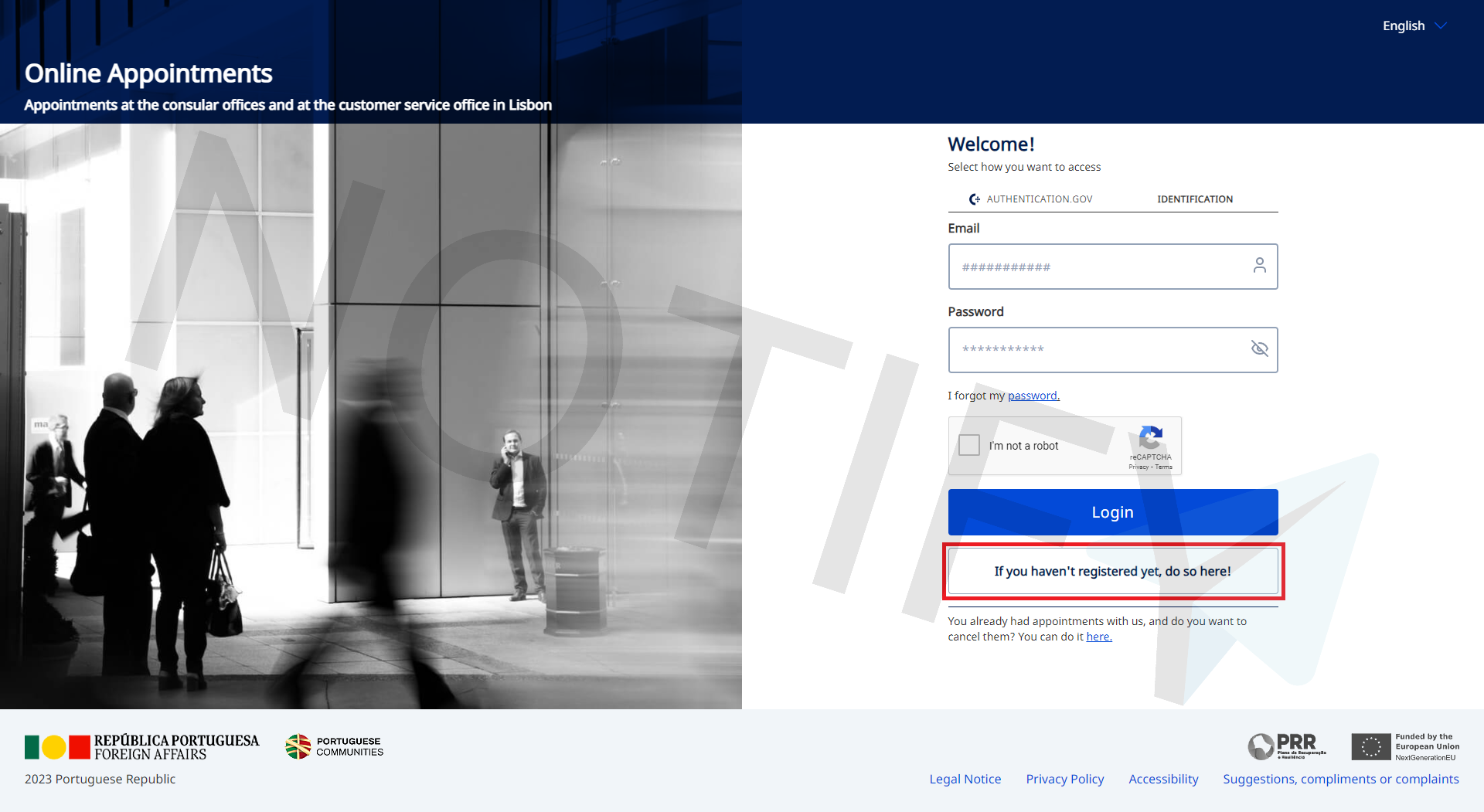Open the forgot password link

point(1033,396)
